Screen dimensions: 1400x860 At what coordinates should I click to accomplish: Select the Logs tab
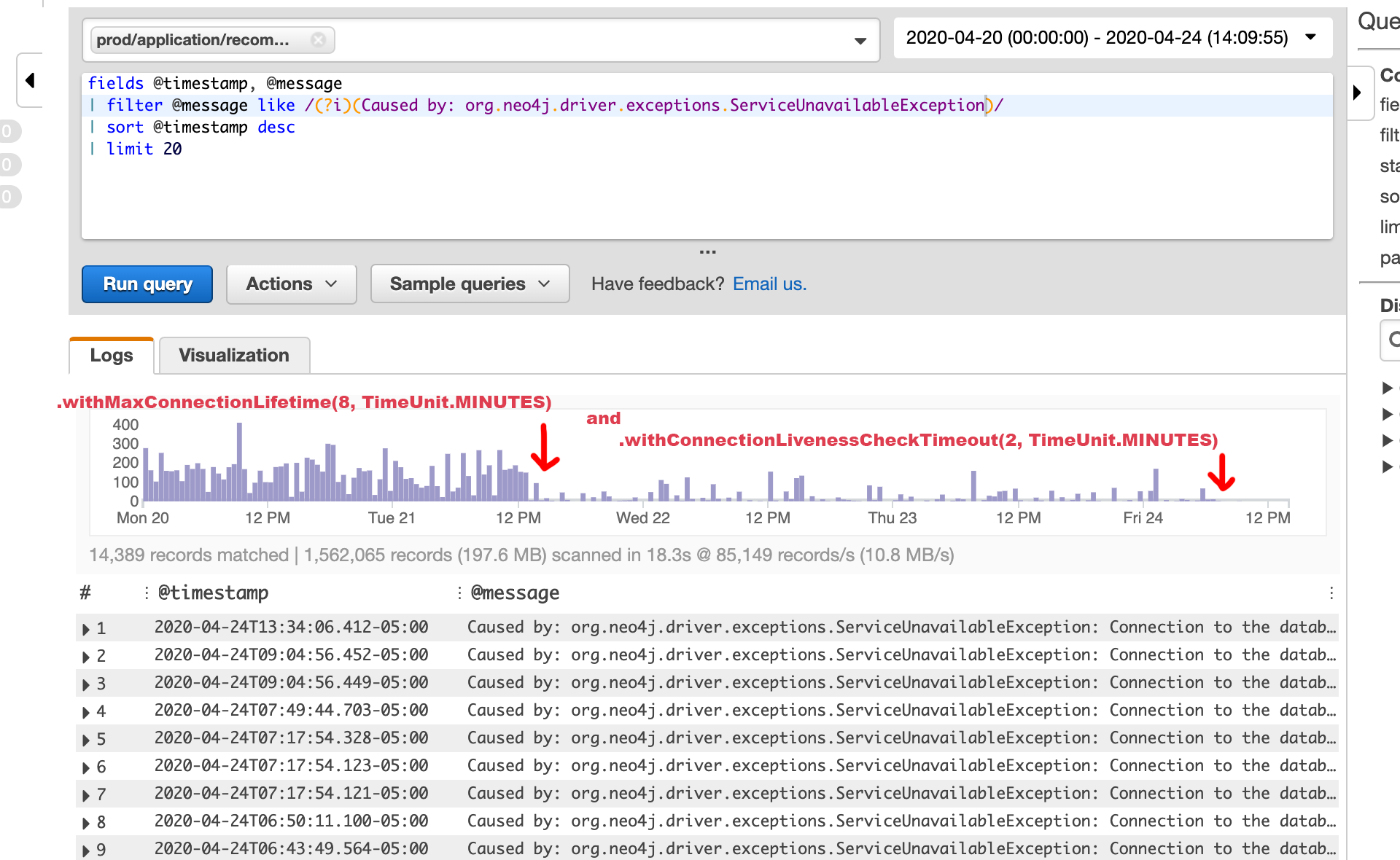(x=112, y=356)
